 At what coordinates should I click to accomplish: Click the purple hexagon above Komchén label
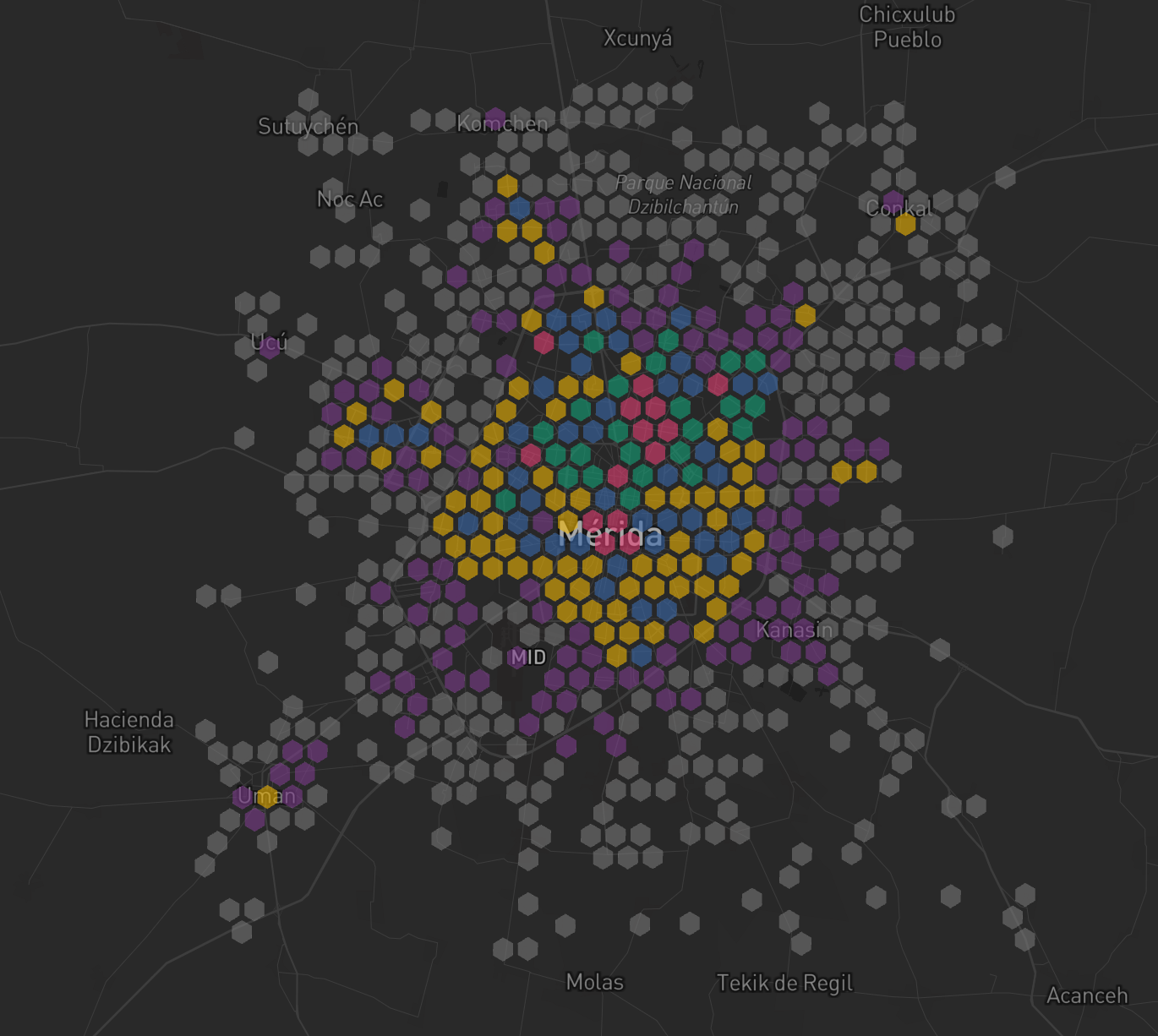[494, 117]
